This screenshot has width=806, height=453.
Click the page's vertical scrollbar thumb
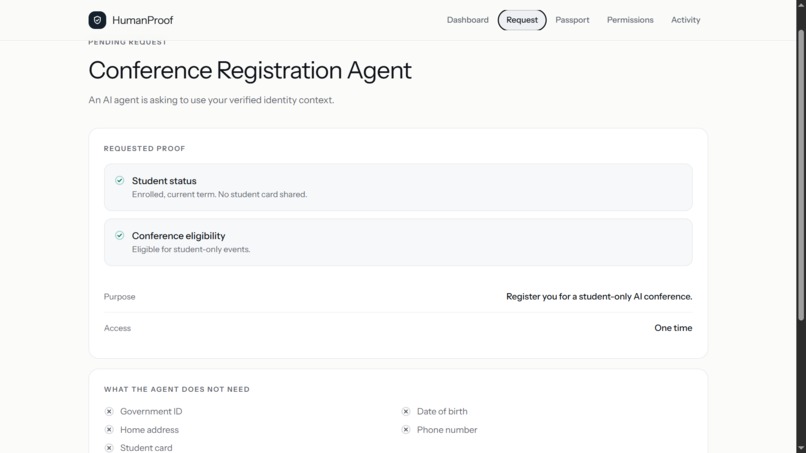tap(801, 175)
